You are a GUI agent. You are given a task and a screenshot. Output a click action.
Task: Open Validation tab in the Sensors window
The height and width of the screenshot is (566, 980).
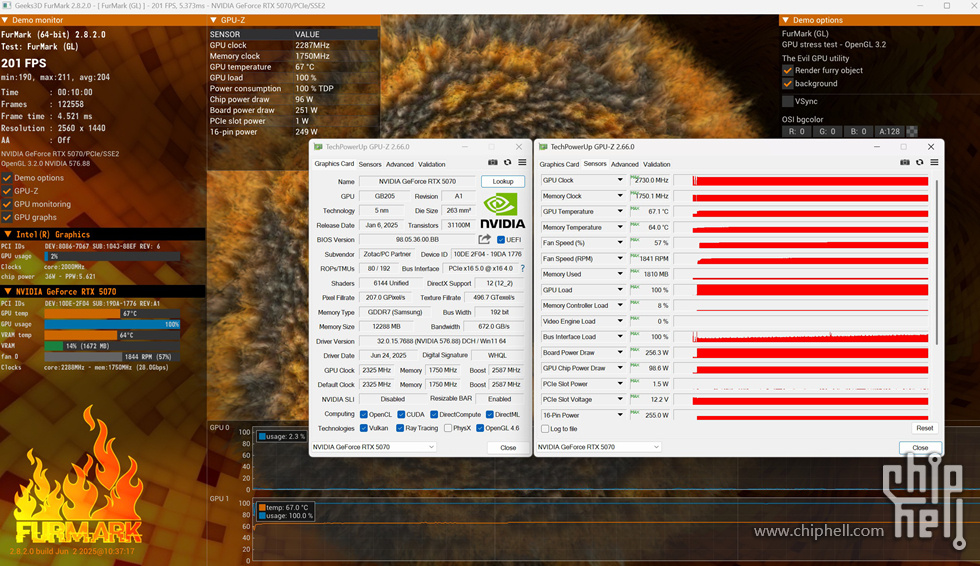point(656,164)
